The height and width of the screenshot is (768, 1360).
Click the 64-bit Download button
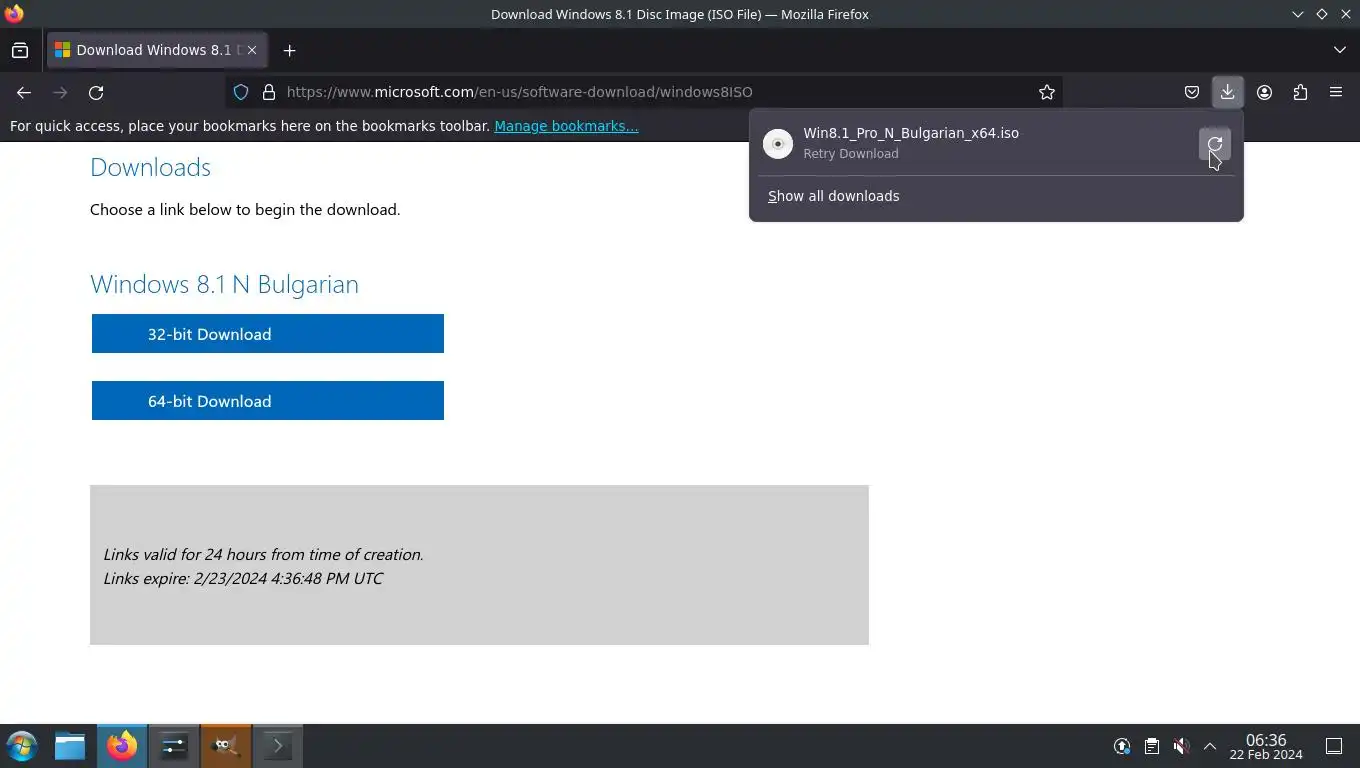pos(268,401)
